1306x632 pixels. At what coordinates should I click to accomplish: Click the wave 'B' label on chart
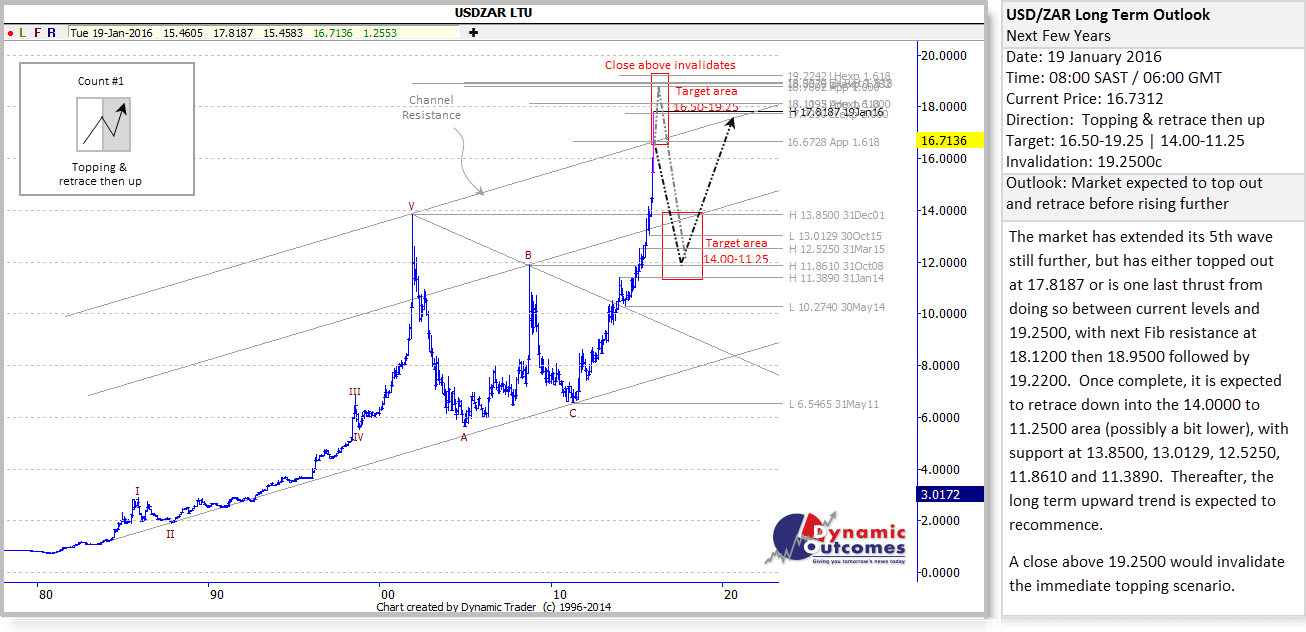point(529,255)
